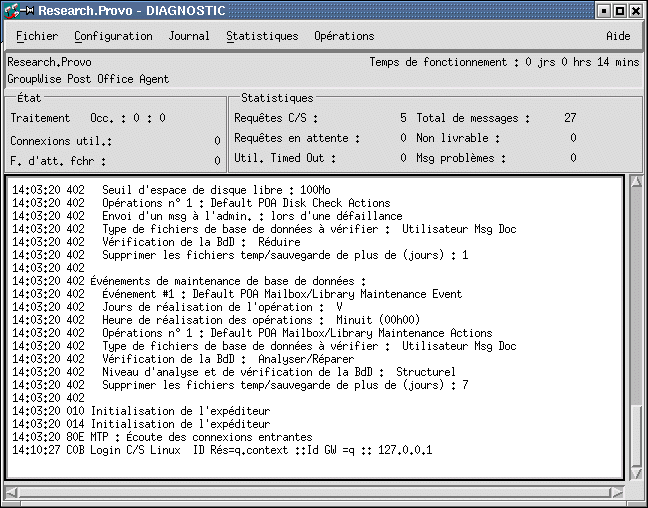The width and height of the screenshot is (648, 508).
Task: Open the Statistiques menu
Action: tap(262, 36)
